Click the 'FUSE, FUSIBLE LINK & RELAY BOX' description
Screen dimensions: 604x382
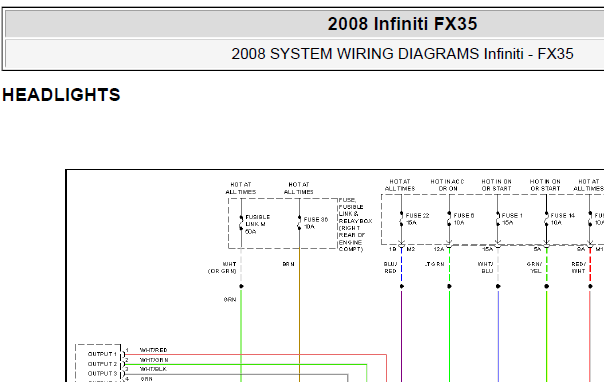[355, 225]
